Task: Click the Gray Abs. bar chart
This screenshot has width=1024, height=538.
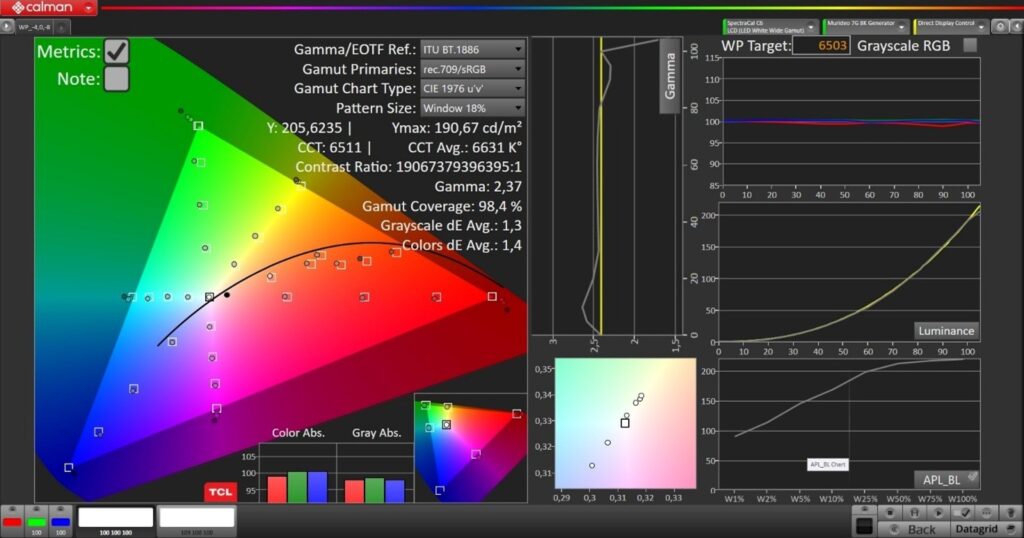Action: (376, 474)
